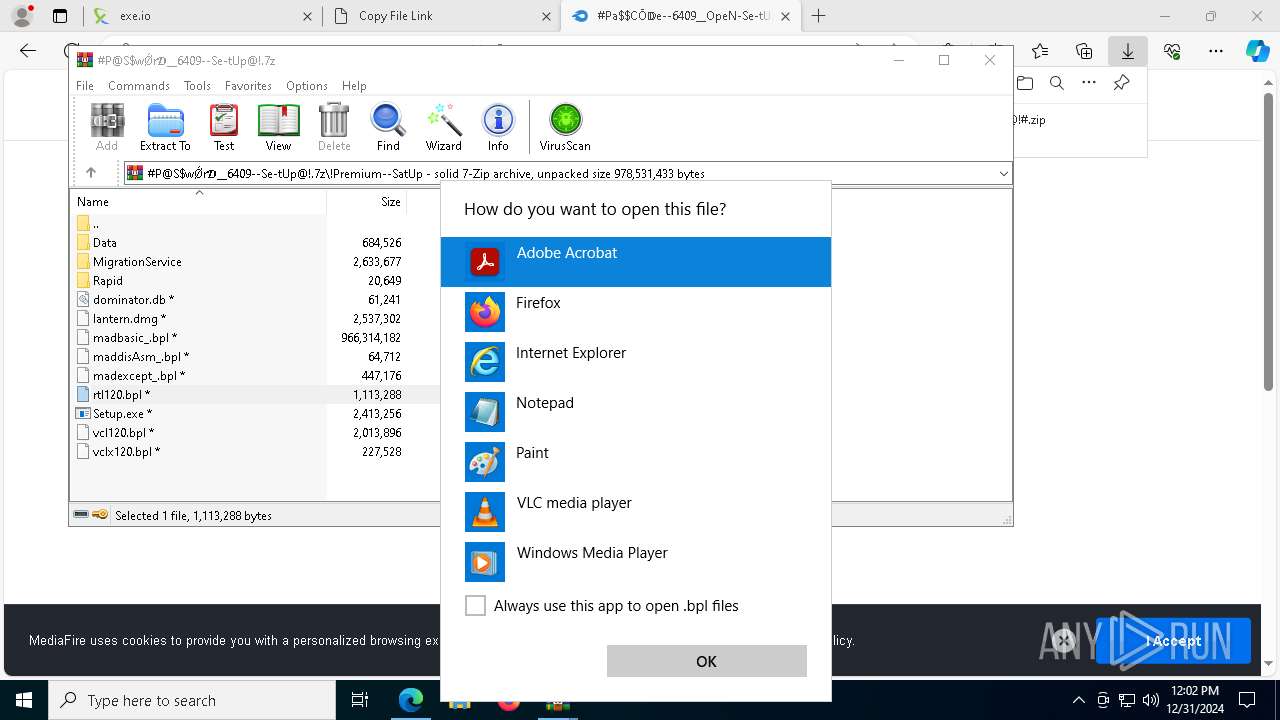Screen dimensions: 1280x720
Task: Select Adobe Acrobat to open file
Action: (x=636, y=262)
